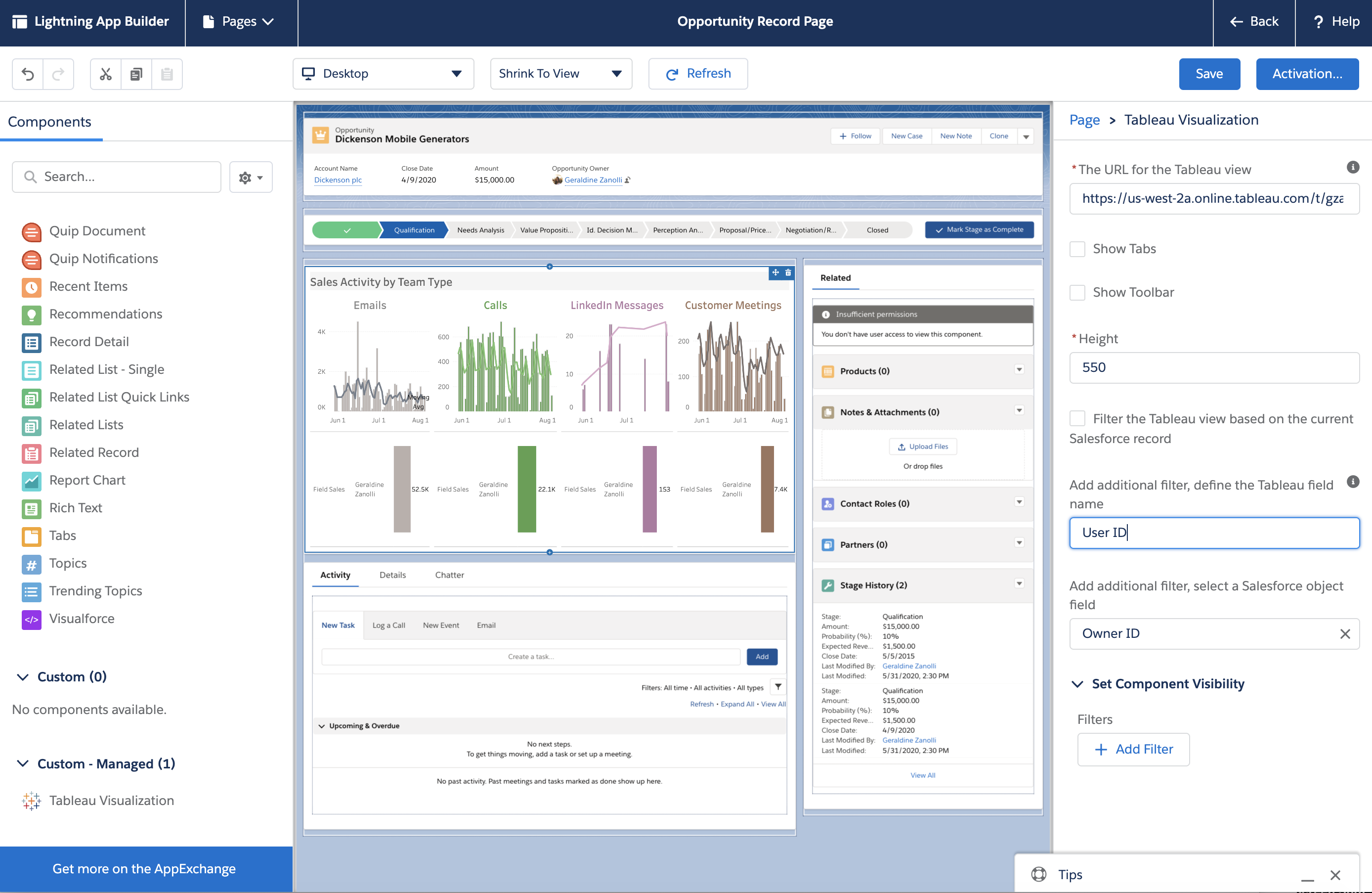Select the Rich Text component
Viewport: 1372px width, 893px height.
(x=76, y=508)
